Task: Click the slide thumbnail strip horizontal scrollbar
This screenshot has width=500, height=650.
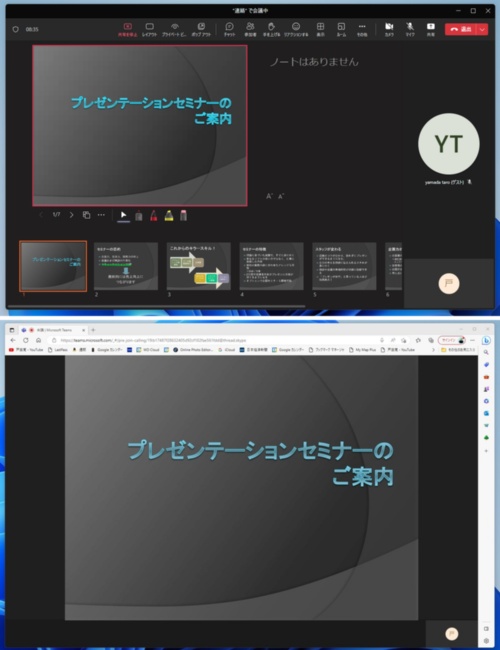Action: point(157,307)
